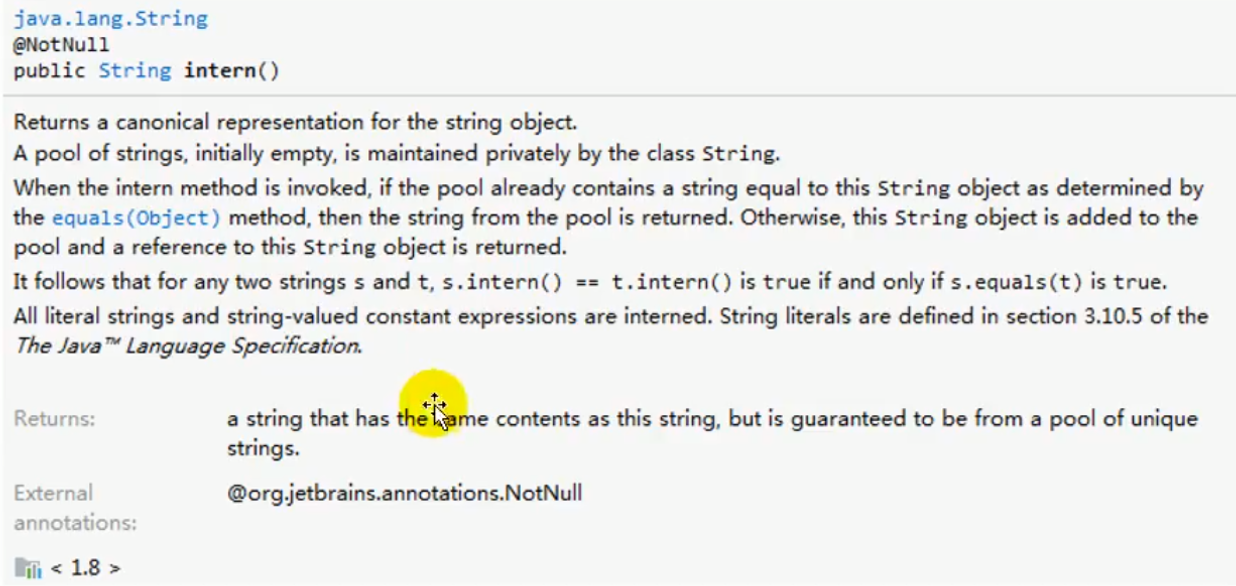Click the String return type link in signature
The height and width of the screenshot is (586, 1236).
coord(134,70)
